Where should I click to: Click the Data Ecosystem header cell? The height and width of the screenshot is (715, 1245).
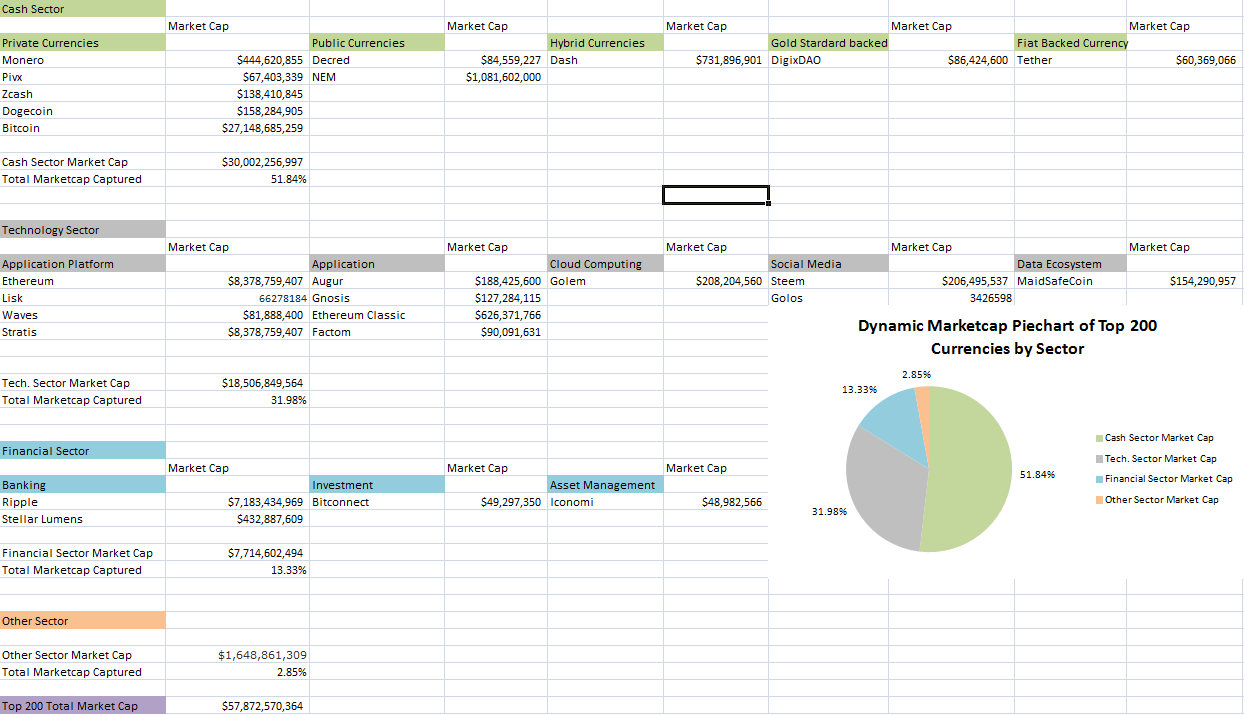(x=1071, y=264)
